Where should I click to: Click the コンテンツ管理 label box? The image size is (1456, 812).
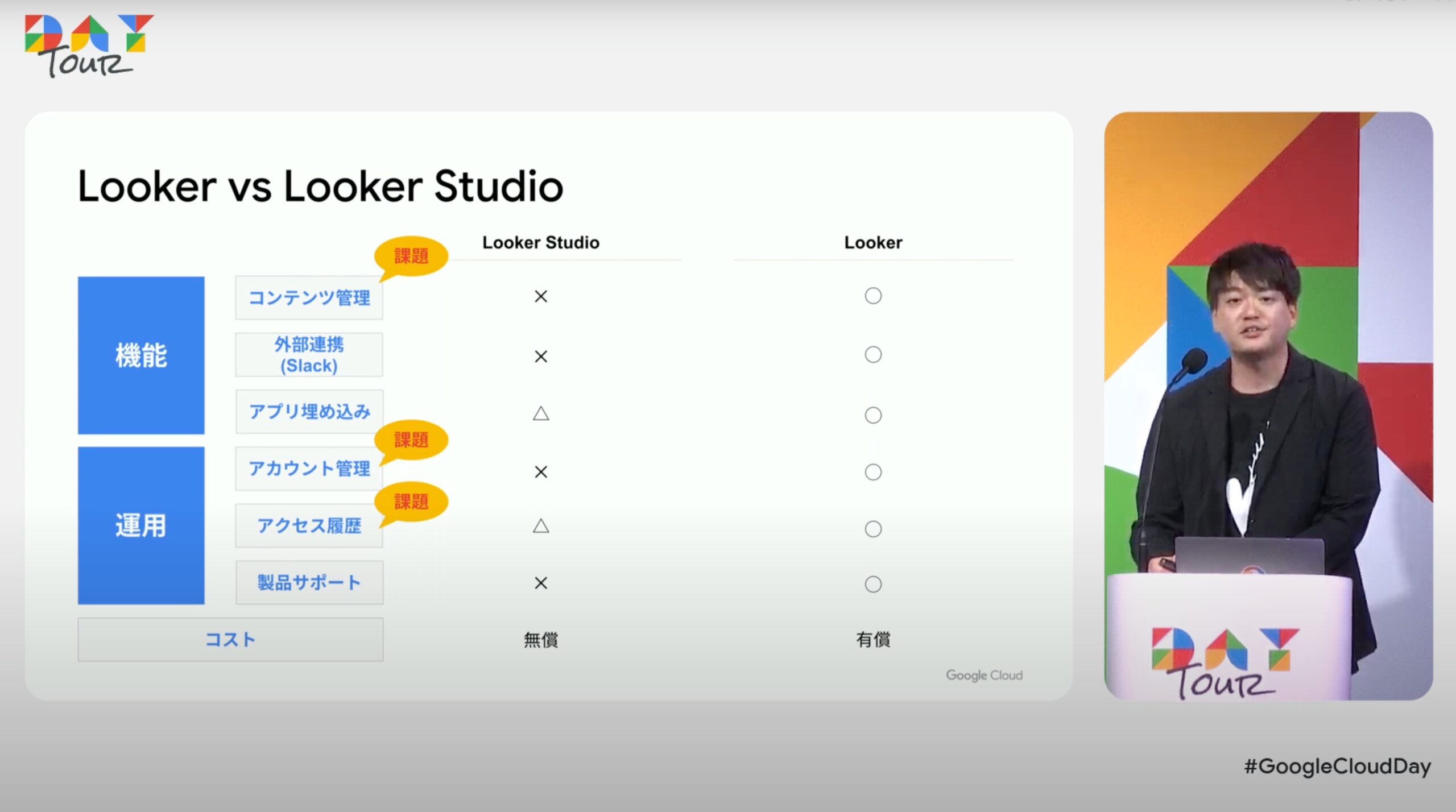pos(309,297)
